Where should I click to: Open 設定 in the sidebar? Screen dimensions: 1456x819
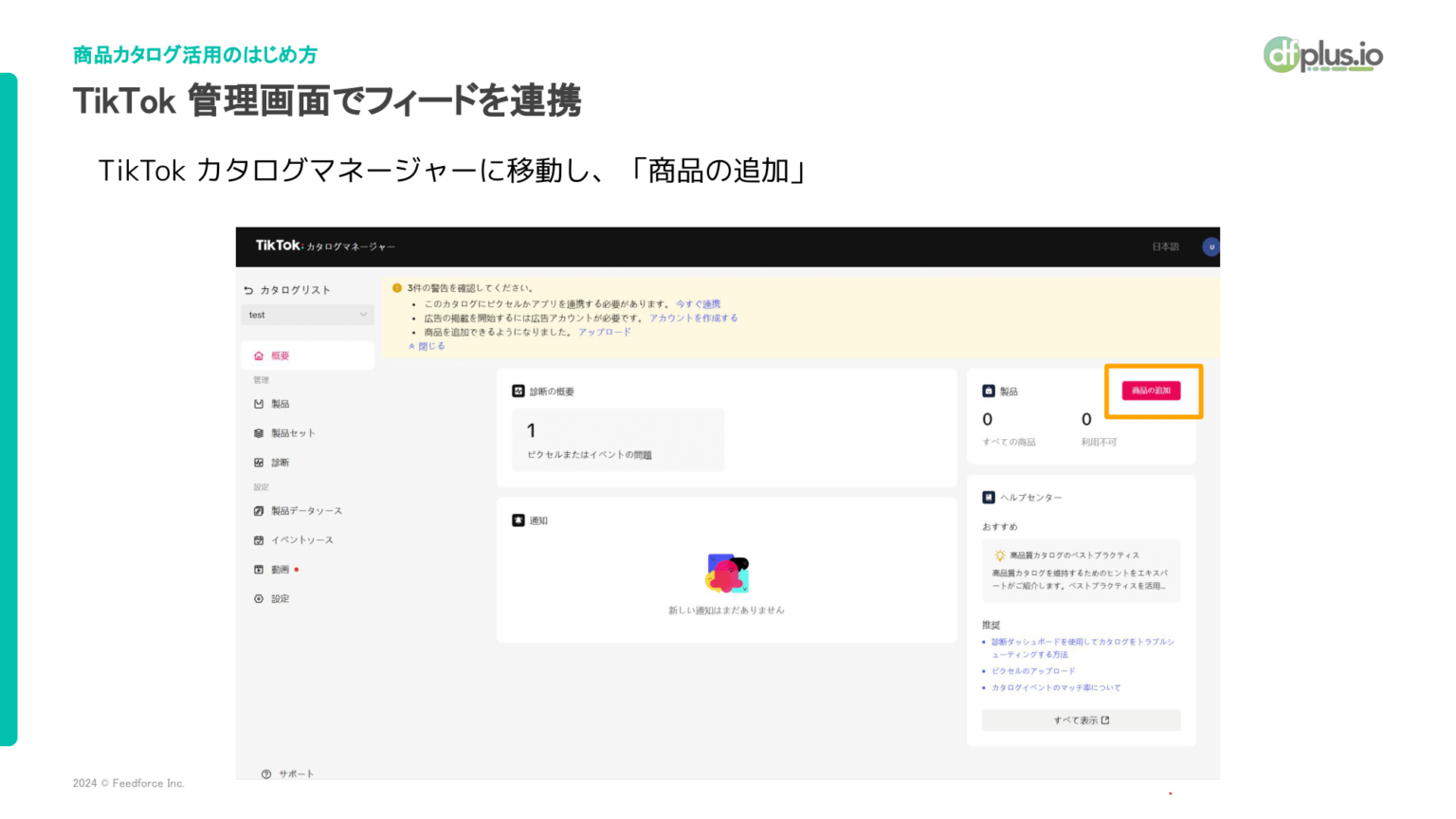[x=280, y=599]
